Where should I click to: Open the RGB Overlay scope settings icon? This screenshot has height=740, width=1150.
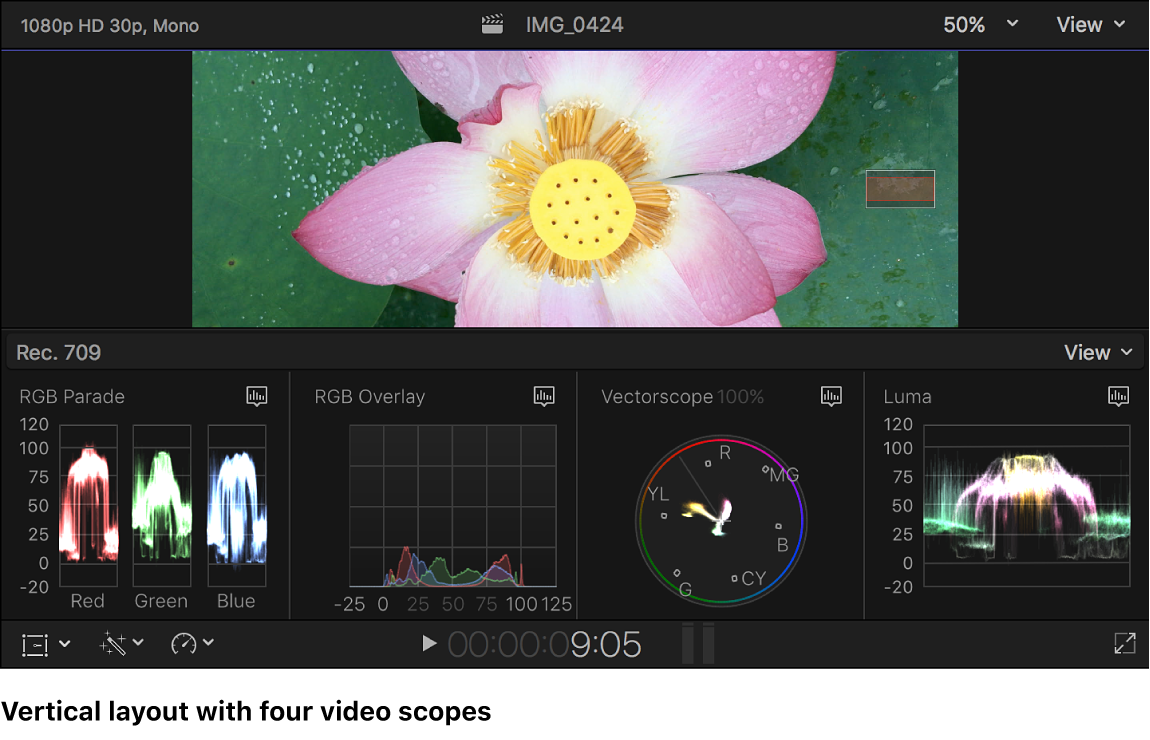(544, 396)
